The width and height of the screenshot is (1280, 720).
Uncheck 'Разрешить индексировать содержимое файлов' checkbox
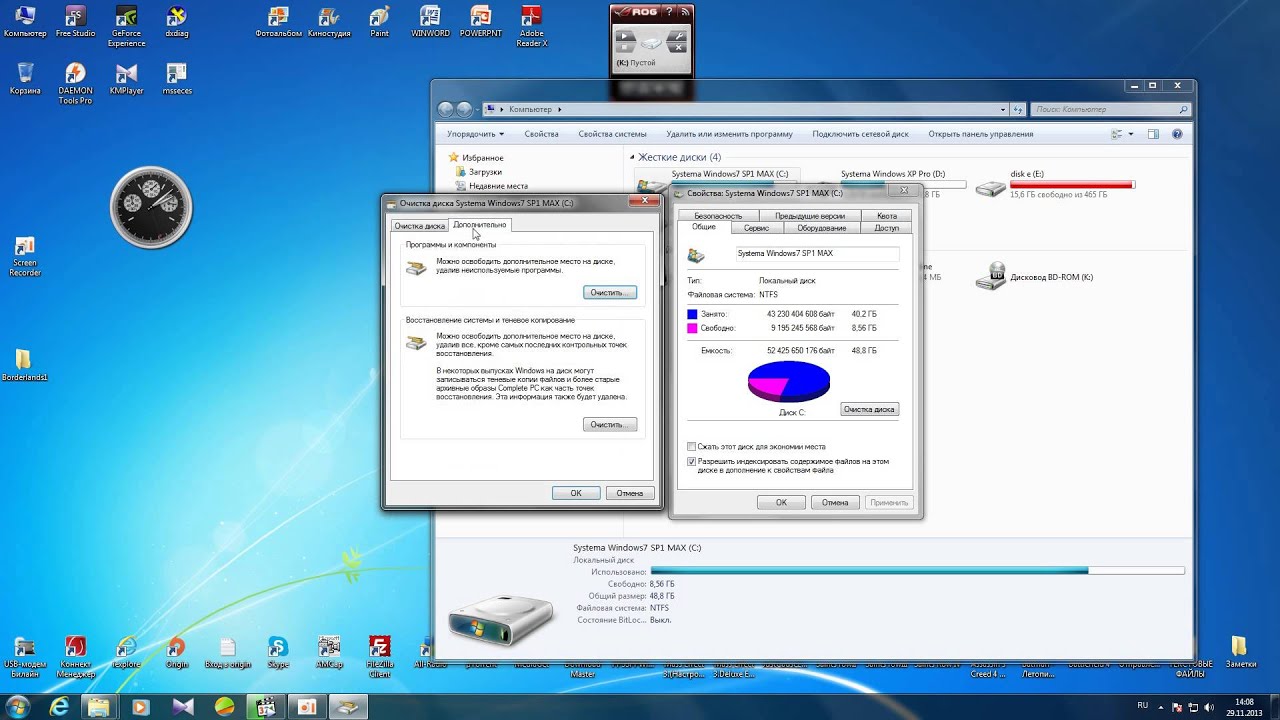pos(691,462)
